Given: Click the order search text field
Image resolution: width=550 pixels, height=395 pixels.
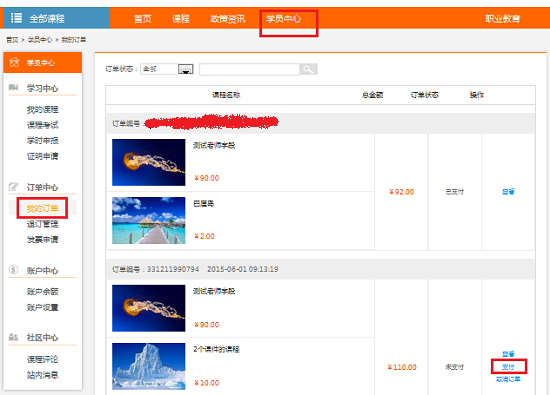Looking at the screenshot, I should click(249, 69).
